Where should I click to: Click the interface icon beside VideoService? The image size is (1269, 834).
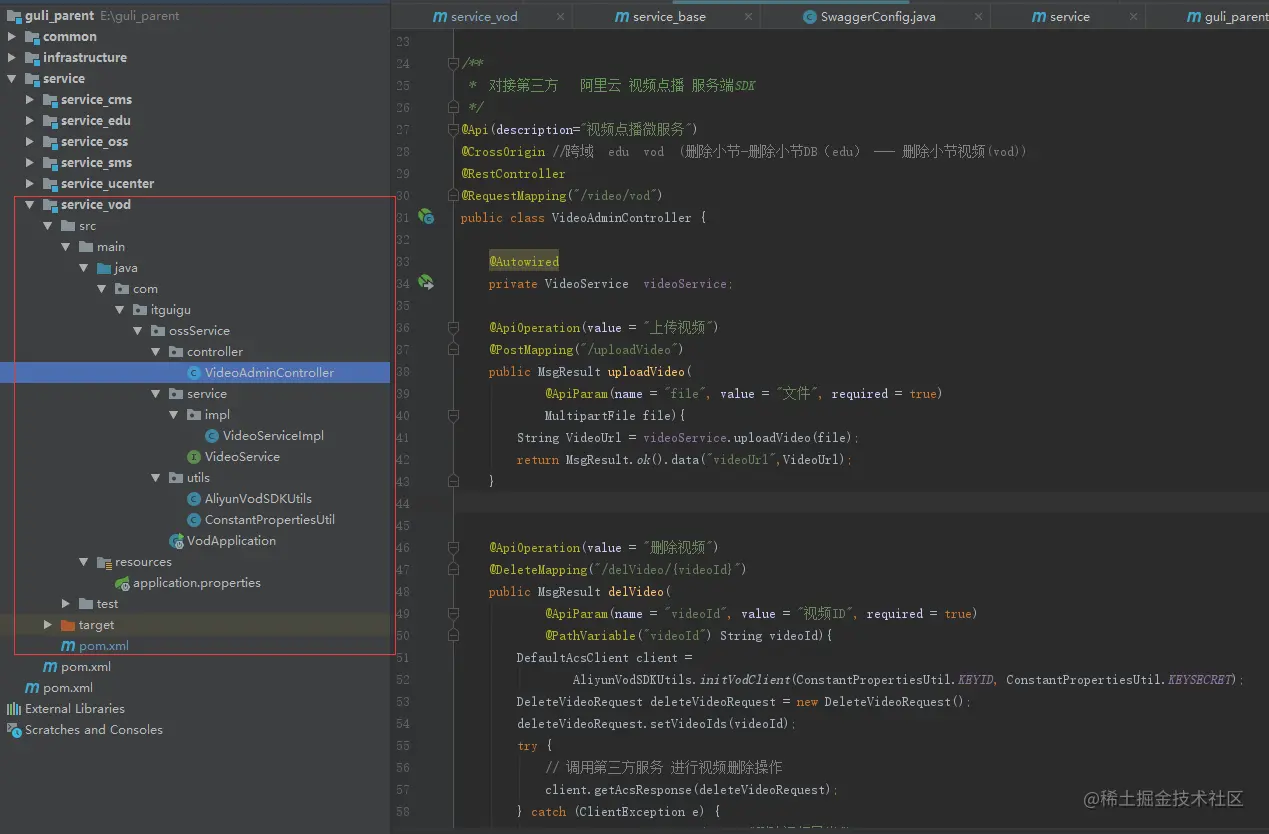click(x=194, y=456)
